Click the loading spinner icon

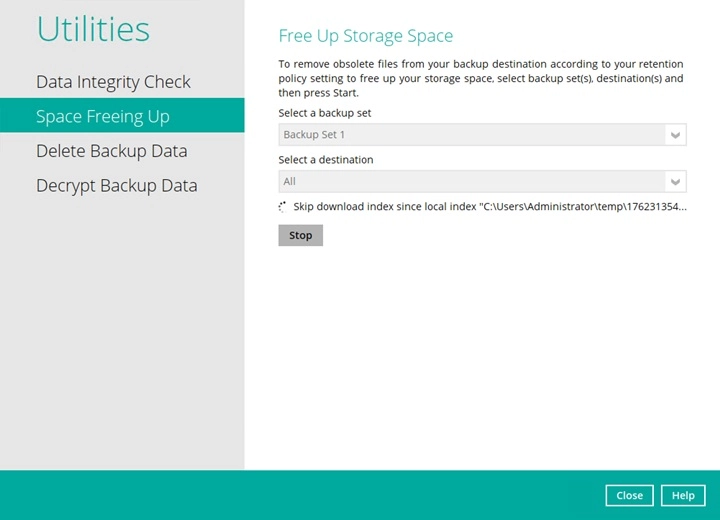pos(283,207)
